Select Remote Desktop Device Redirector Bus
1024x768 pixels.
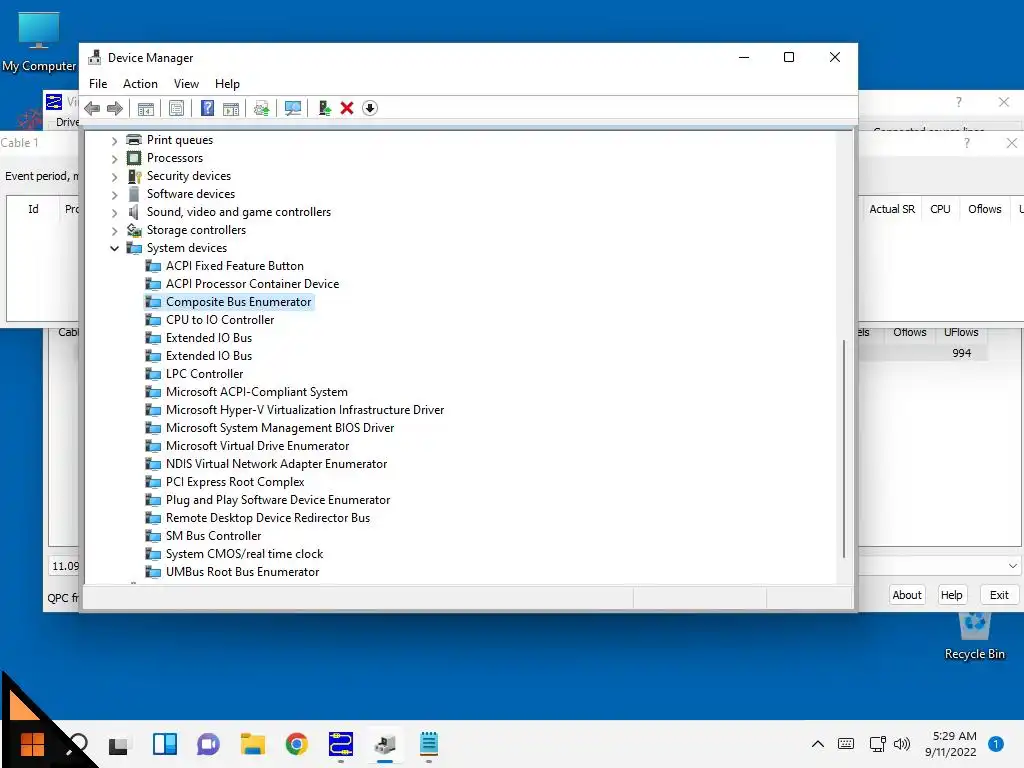268,518
